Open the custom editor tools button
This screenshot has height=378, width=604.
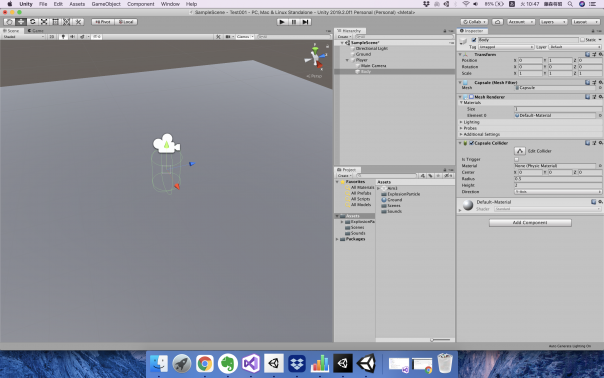click(79, 22)
